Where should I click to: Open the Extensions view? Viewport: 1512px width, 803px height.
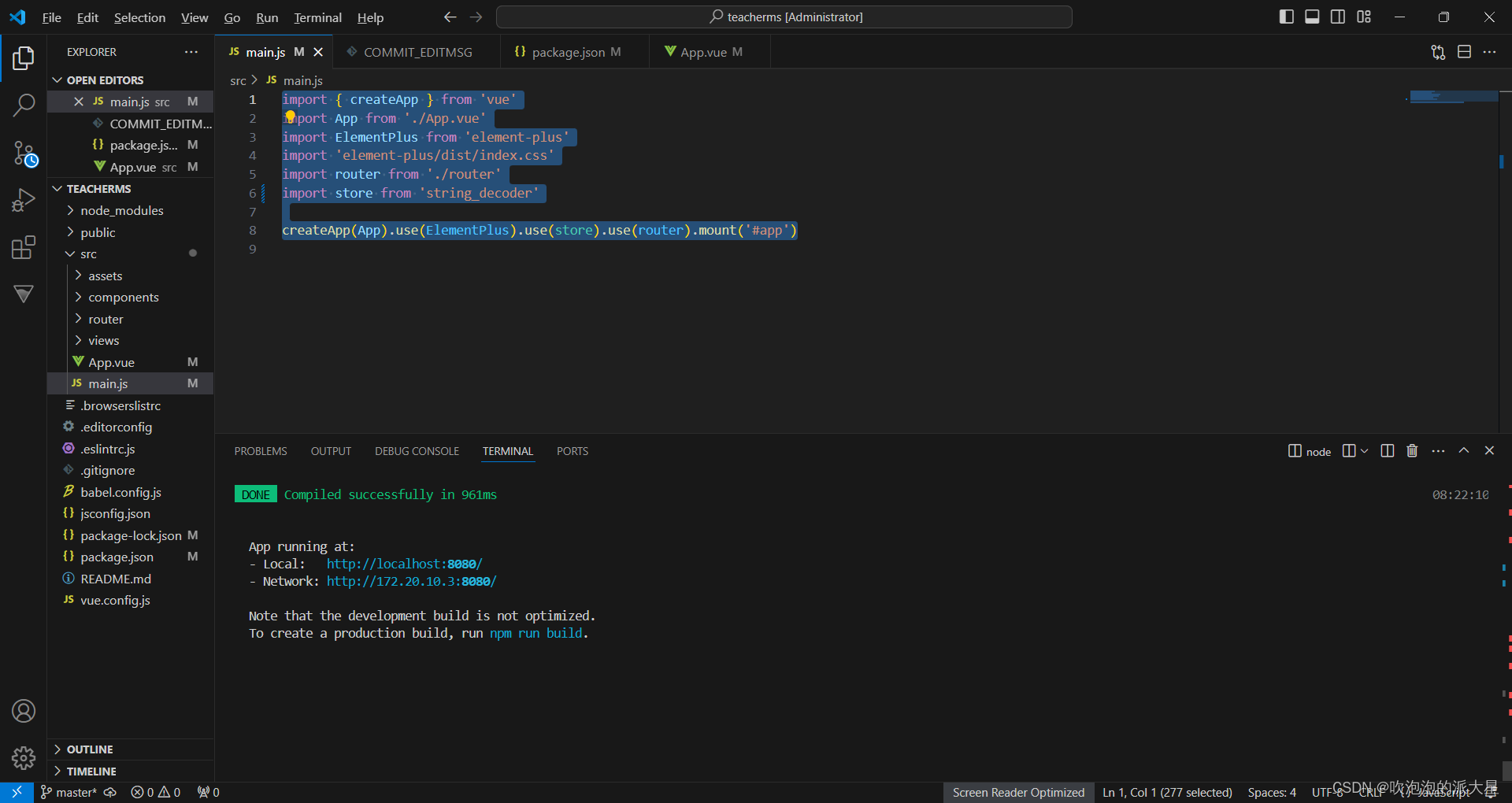click(x=24, y=247)
